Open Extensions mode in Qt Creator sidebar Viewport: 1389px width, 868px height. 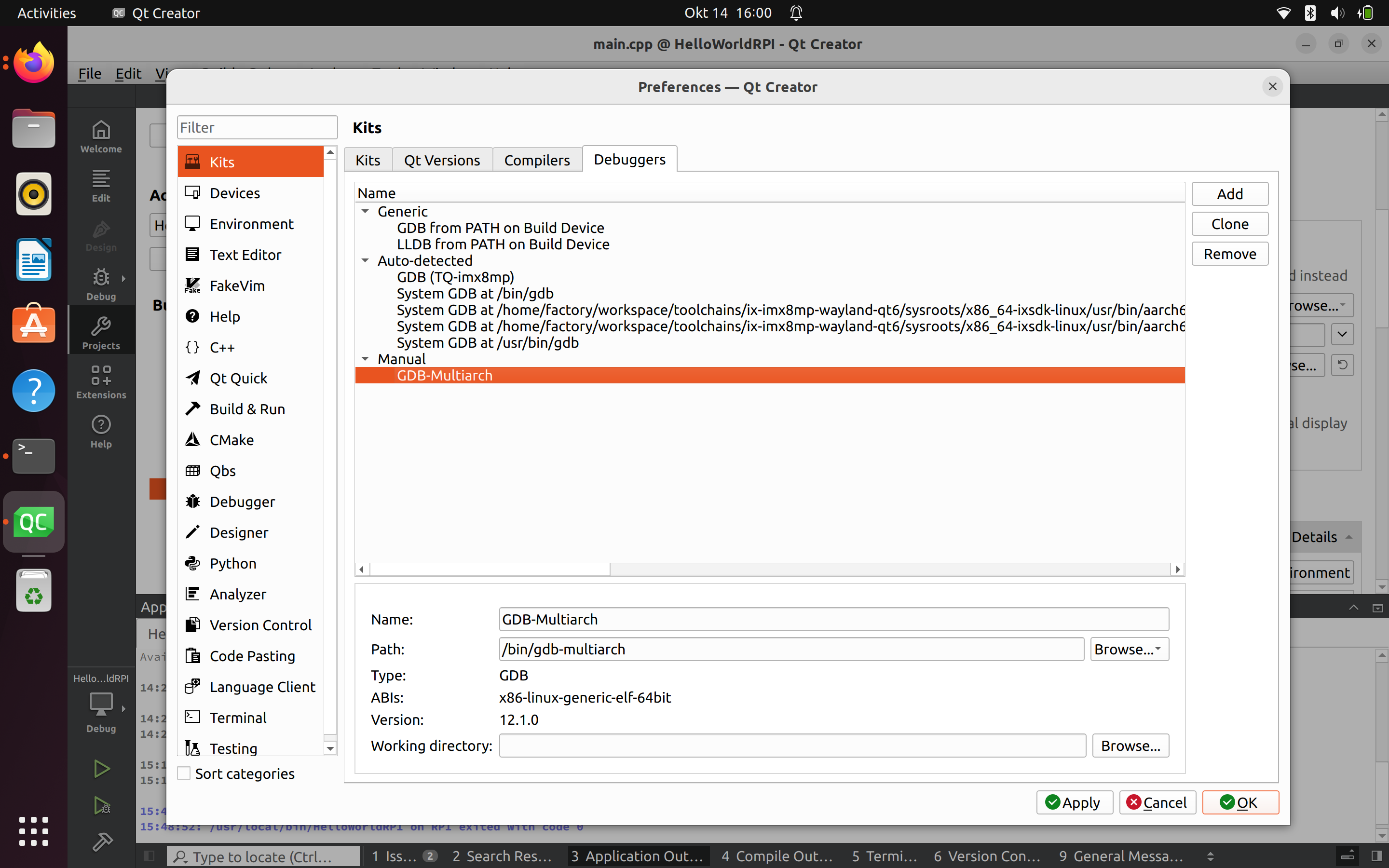pyautogui.click(x=101, y=383)
